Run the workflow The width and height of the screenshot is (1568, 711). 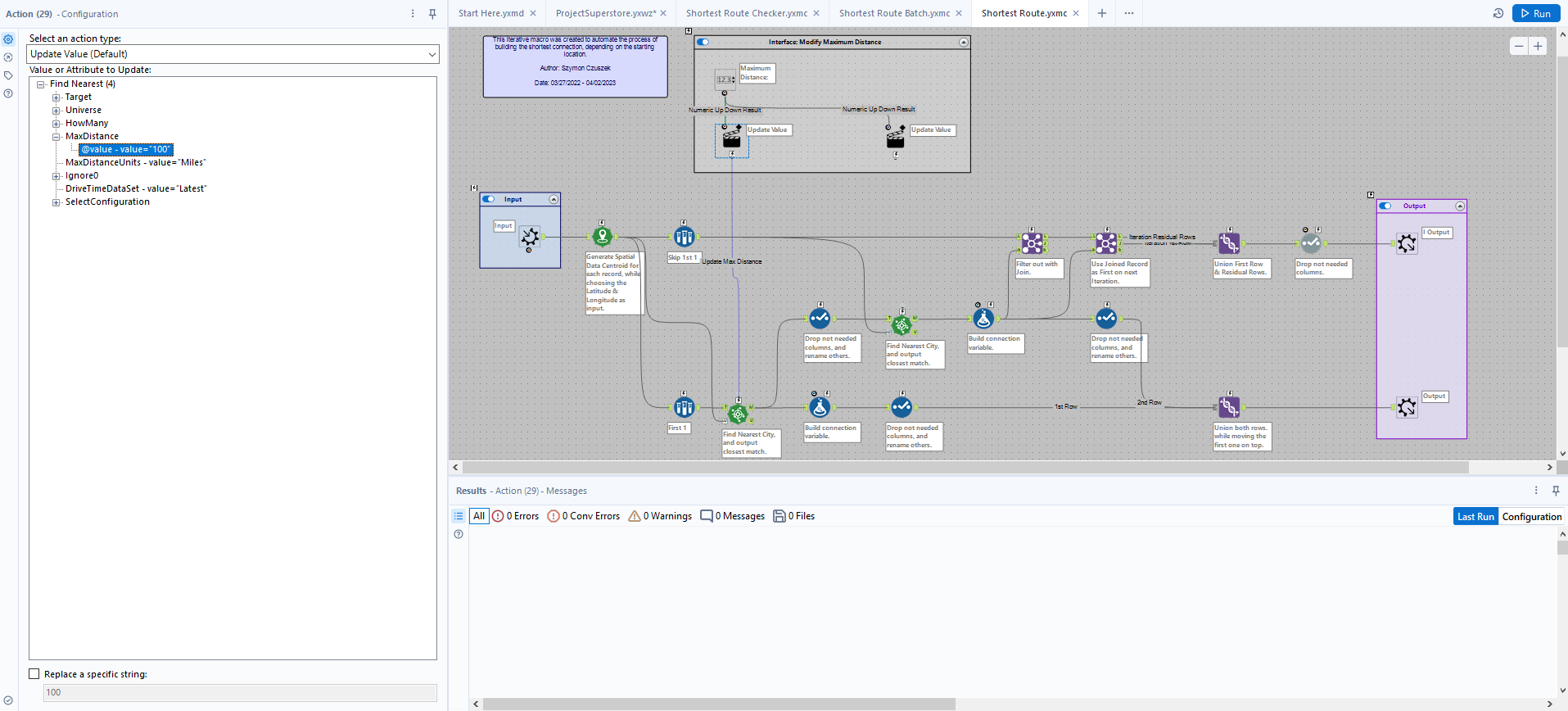click(1536, 13)
